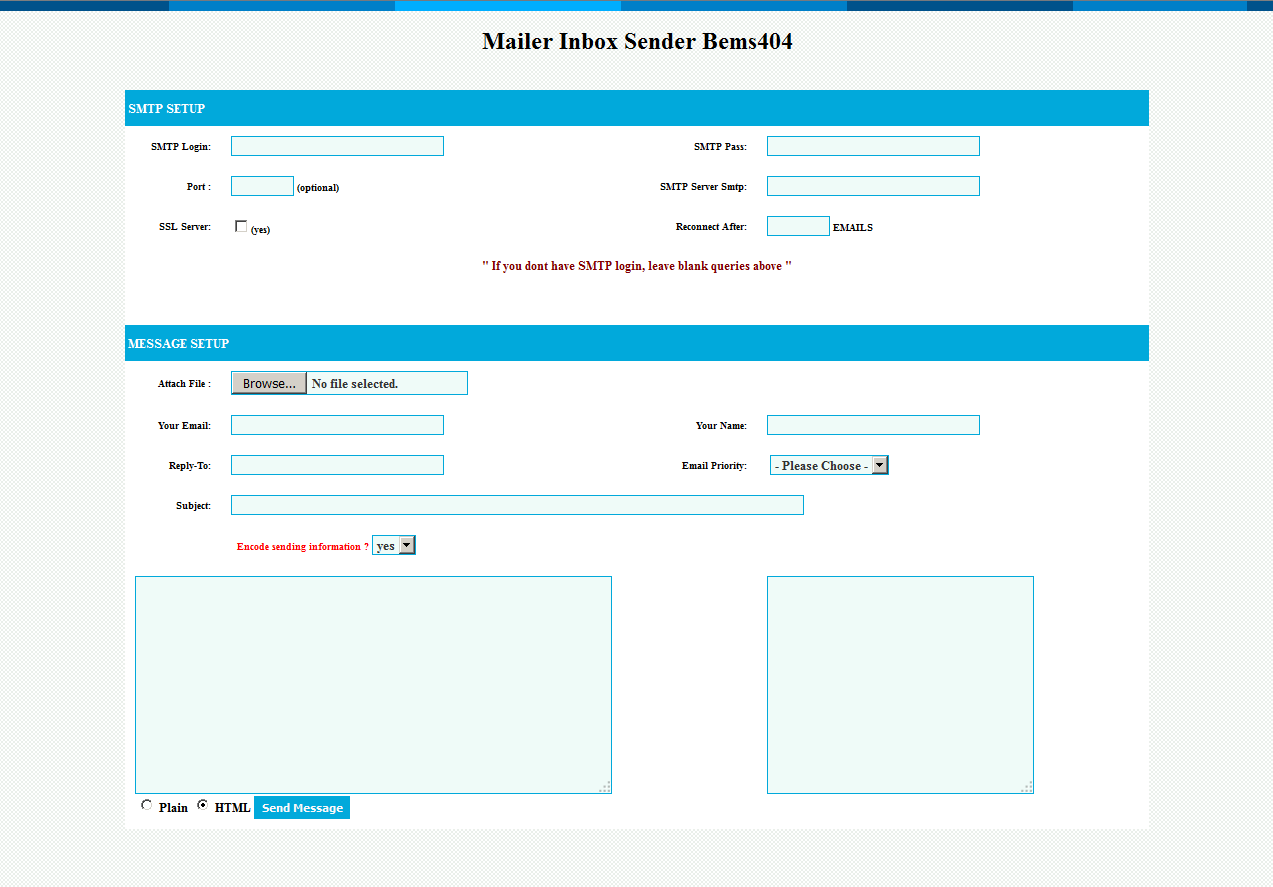Click the Subject input field
1273x887 pixels.
point(517,505)
